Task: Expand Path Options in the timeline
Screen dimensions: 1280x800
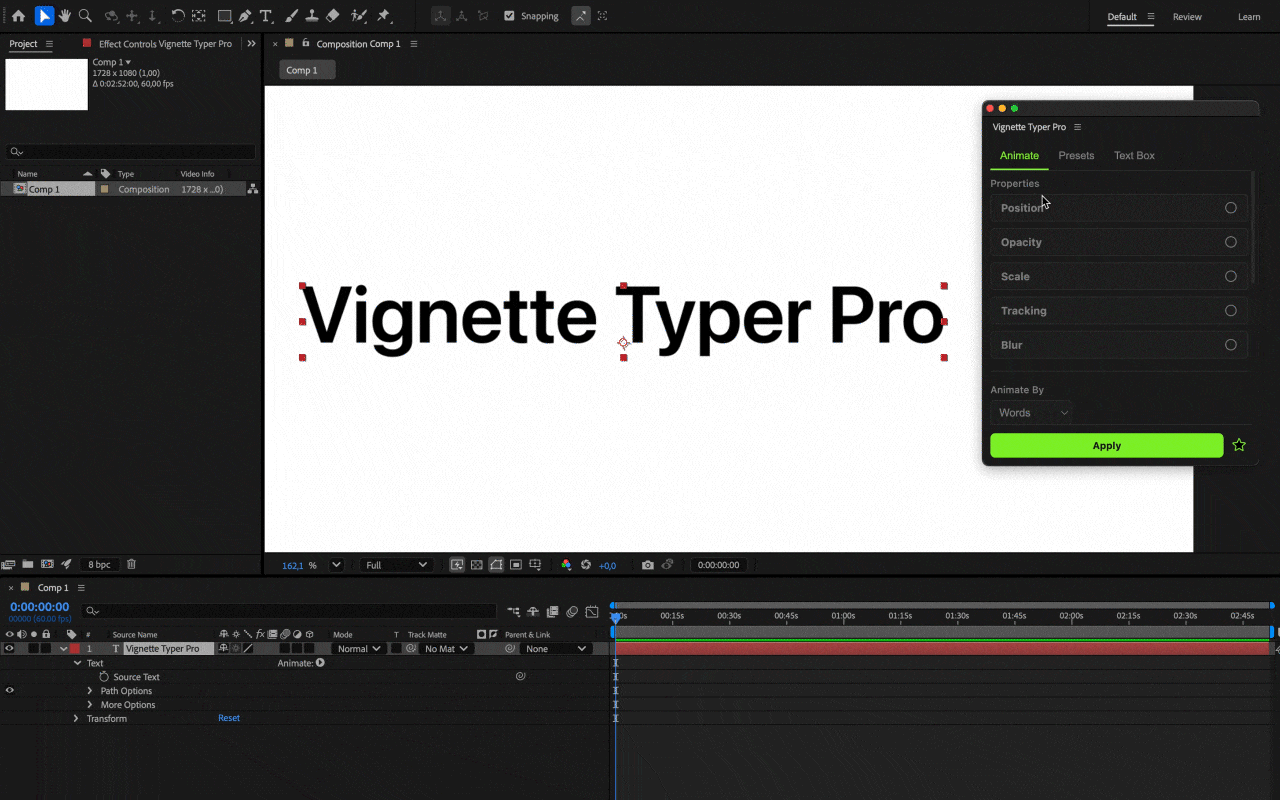Action: click(x=90, y=691)
